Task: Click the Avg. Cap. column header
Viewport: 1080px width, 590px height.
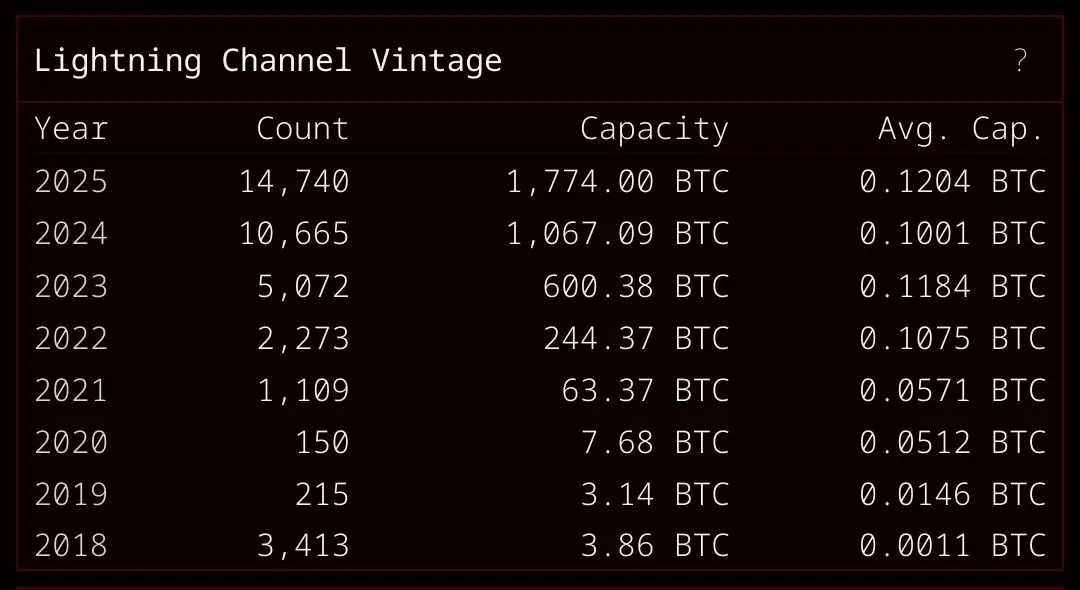Action: (961, 129)
